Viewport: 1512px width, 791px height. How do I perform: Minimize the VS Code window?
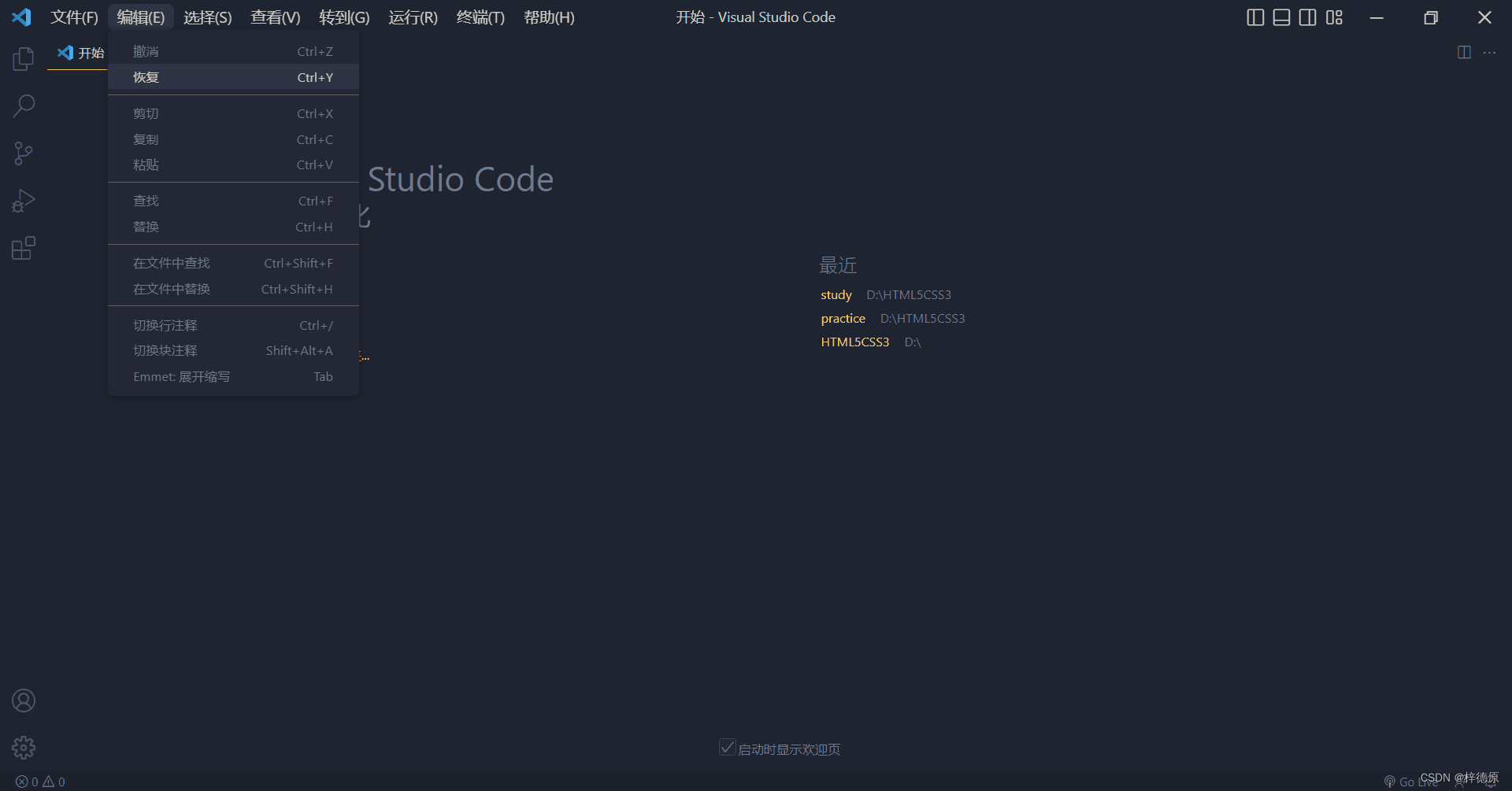tap(1377, 17)
